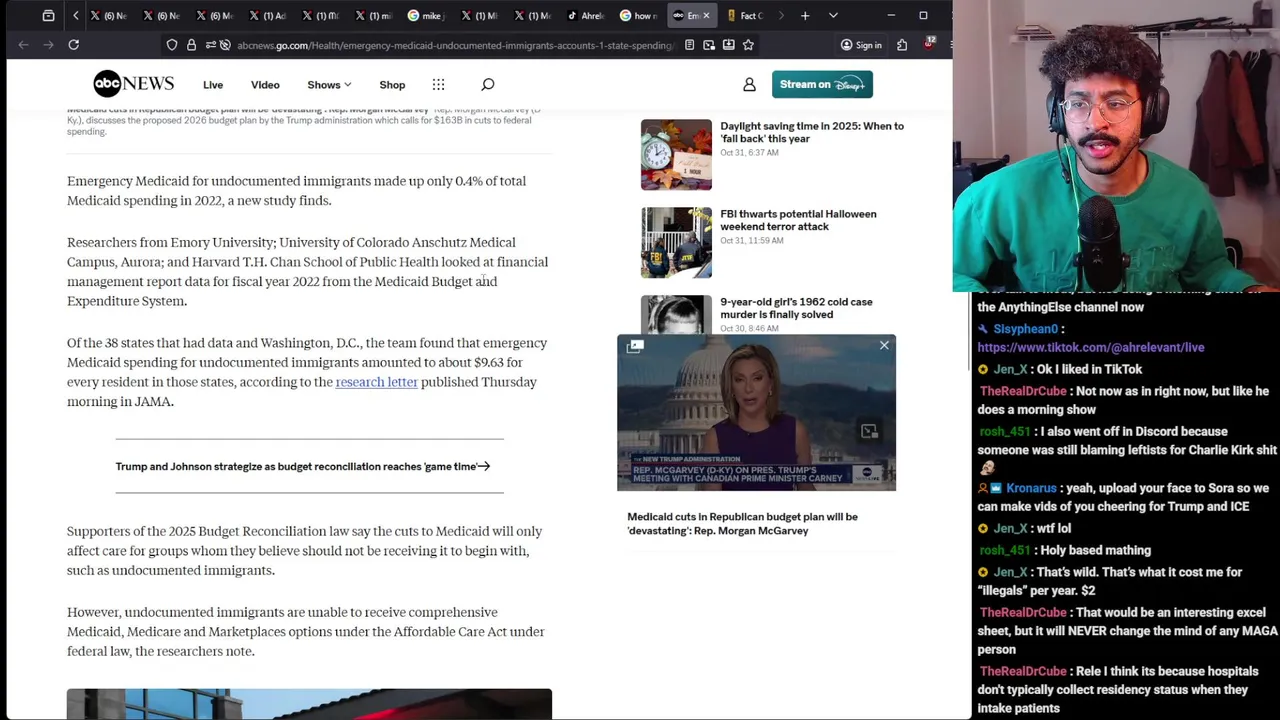Click chat username Sisyphean0
The image size is (1280, 720).
(1025, 329)
